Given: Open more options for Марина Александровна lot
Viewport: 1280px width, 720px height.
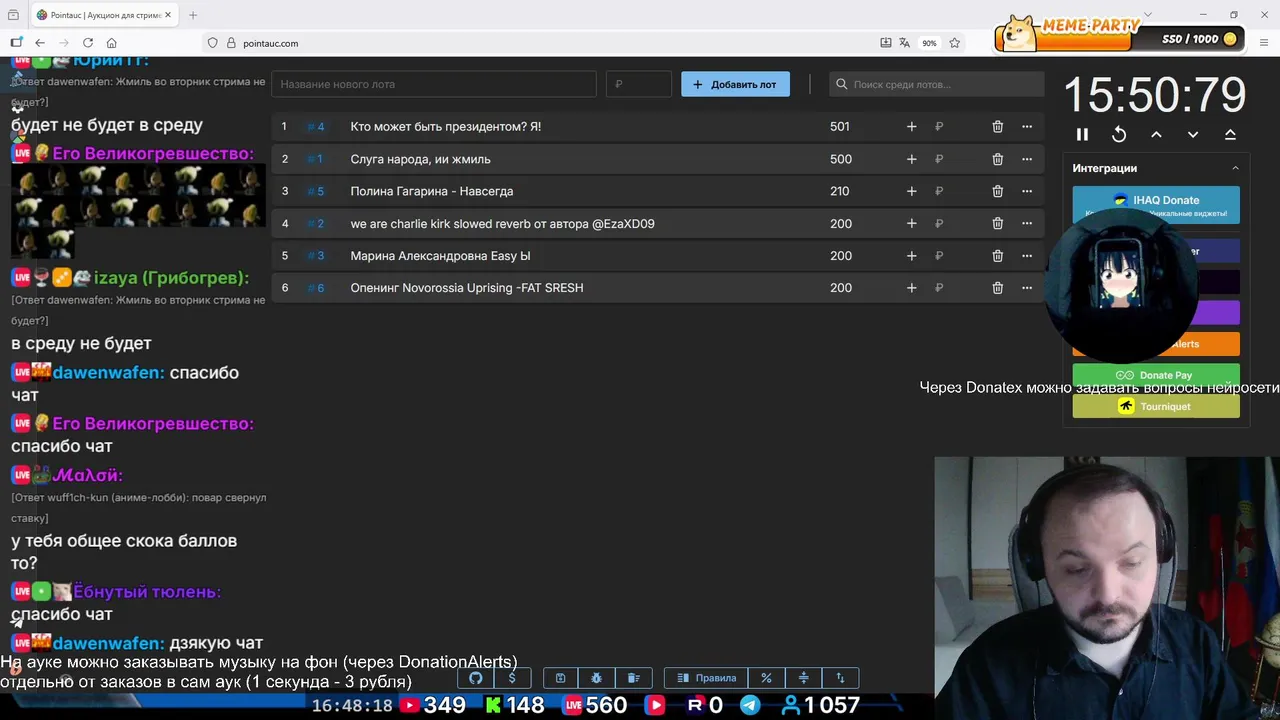Looking at the screenshot, I should 1026,256.
